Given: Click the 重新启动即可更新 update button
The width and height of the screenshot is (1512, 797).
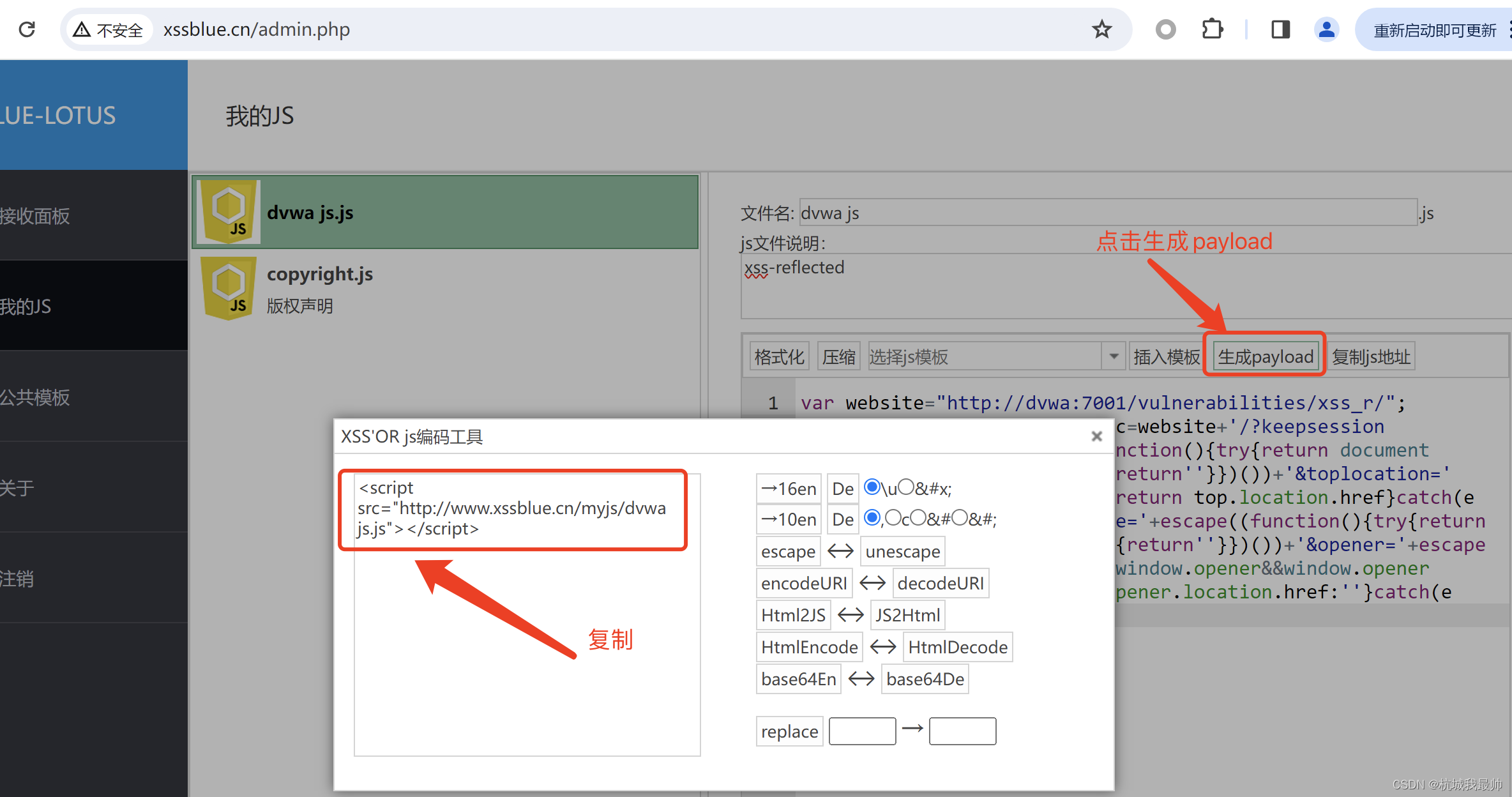Looking at the screenshot, I should 1434,29.
